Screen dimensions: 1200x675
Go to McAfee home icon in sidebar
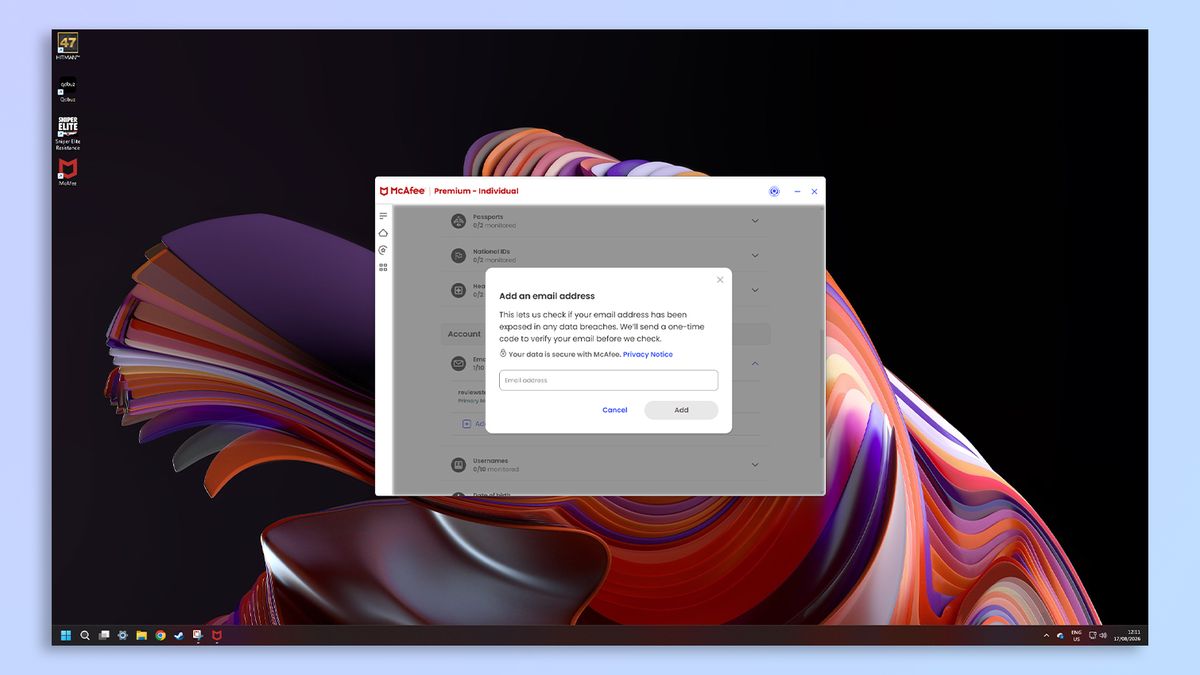click(x=383, y=233)
